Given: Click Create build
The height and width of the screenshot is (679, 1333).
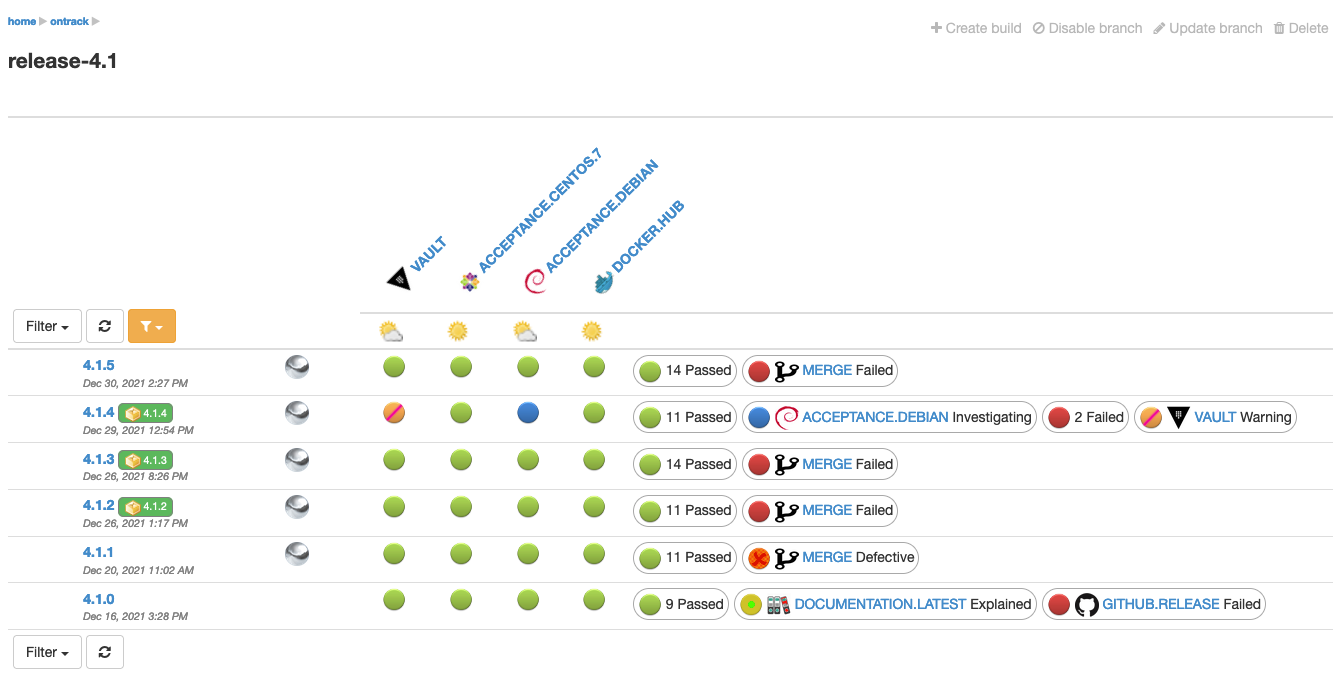Looking at the screenshot, I should coord(976,28).
